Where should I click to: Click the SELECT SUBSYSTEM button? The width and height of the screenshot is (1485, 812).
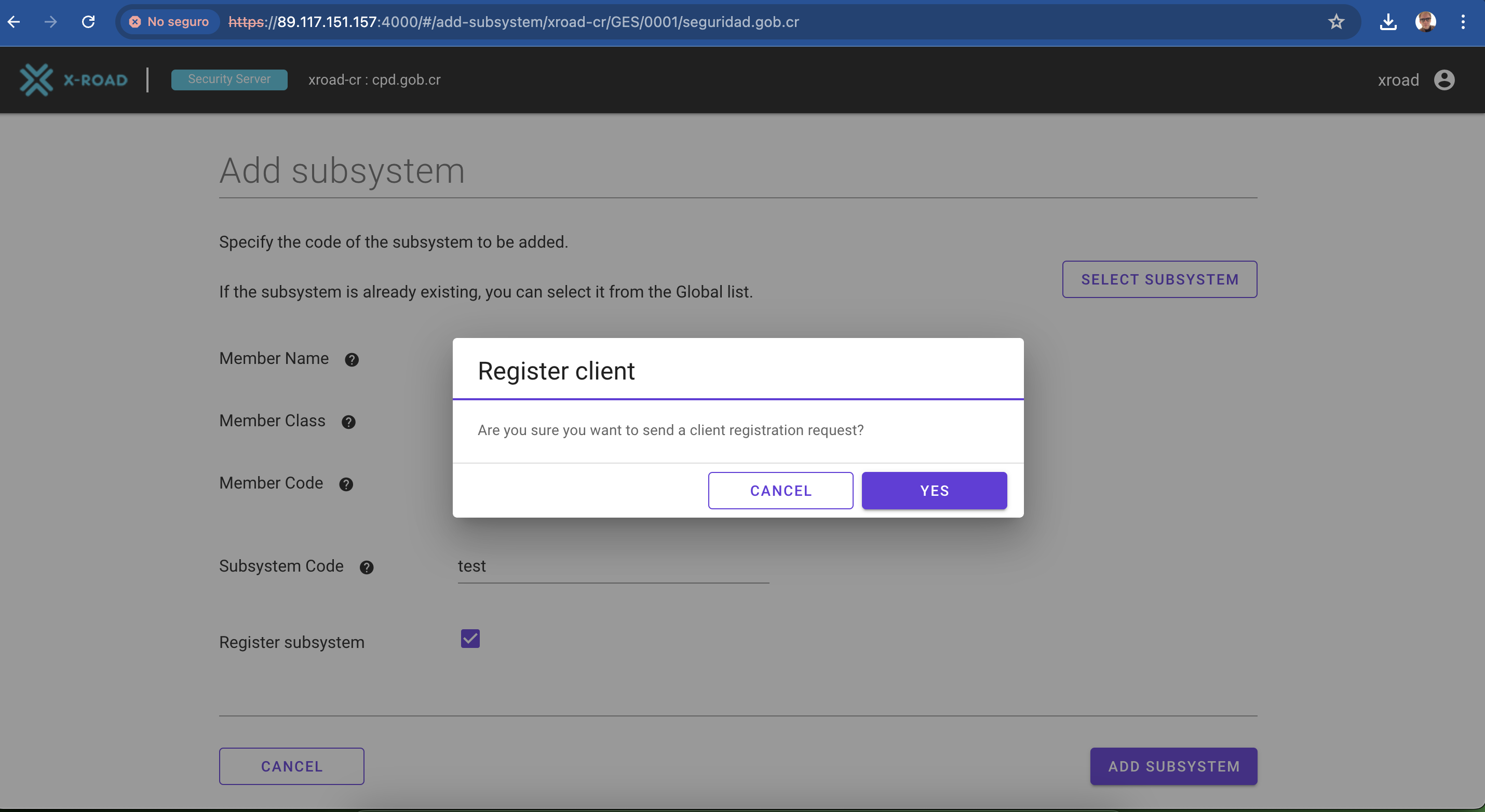pyautogui.click(x=1159, y=279)
